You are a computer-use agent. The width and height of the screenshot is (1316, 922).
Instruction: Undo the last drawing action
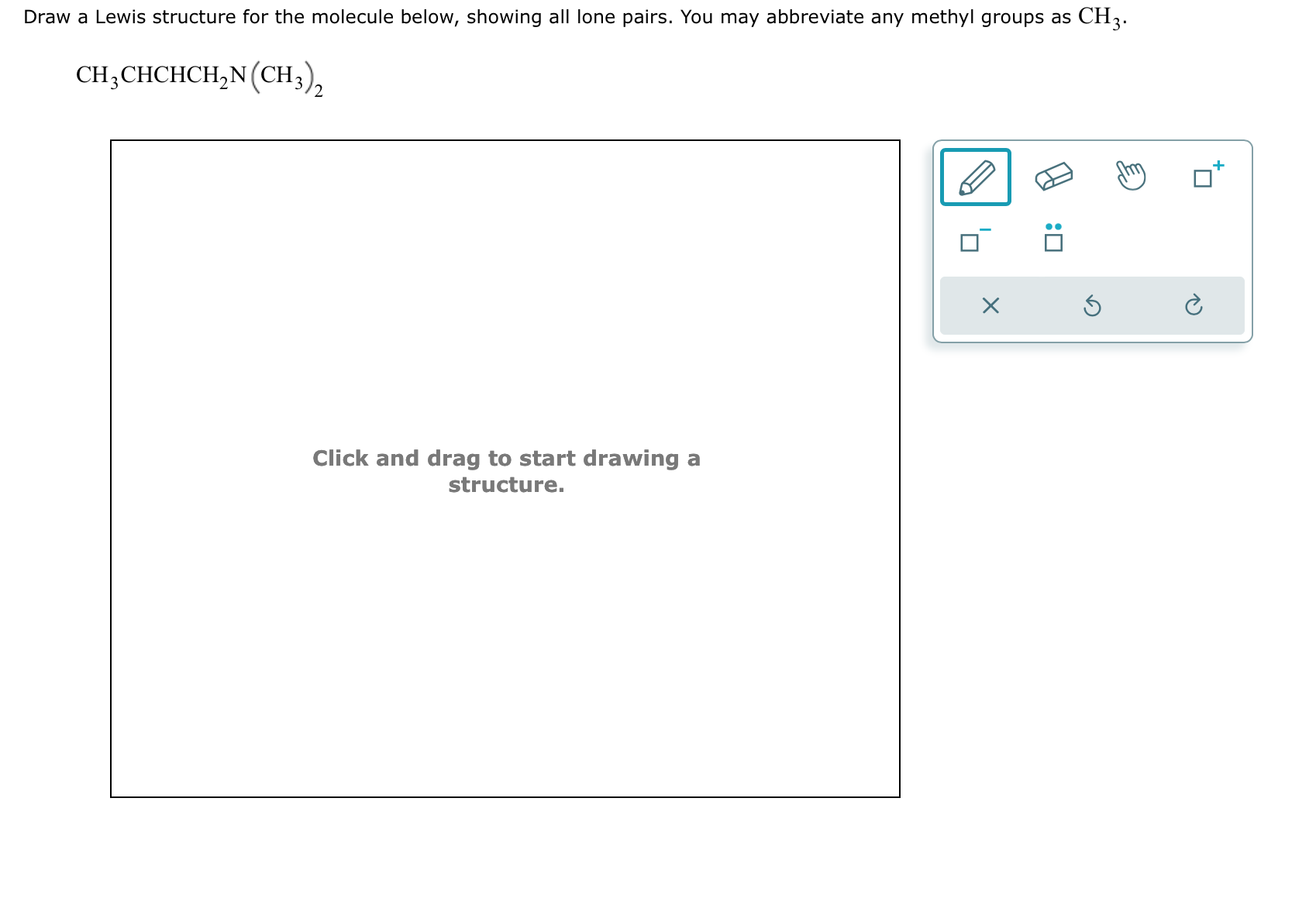coord(1091,306)
